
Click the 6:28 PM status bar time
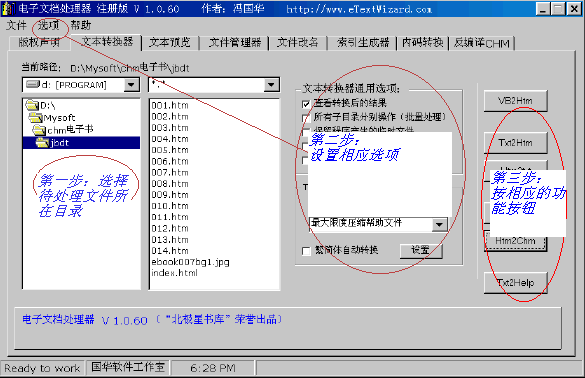point(213,368)
